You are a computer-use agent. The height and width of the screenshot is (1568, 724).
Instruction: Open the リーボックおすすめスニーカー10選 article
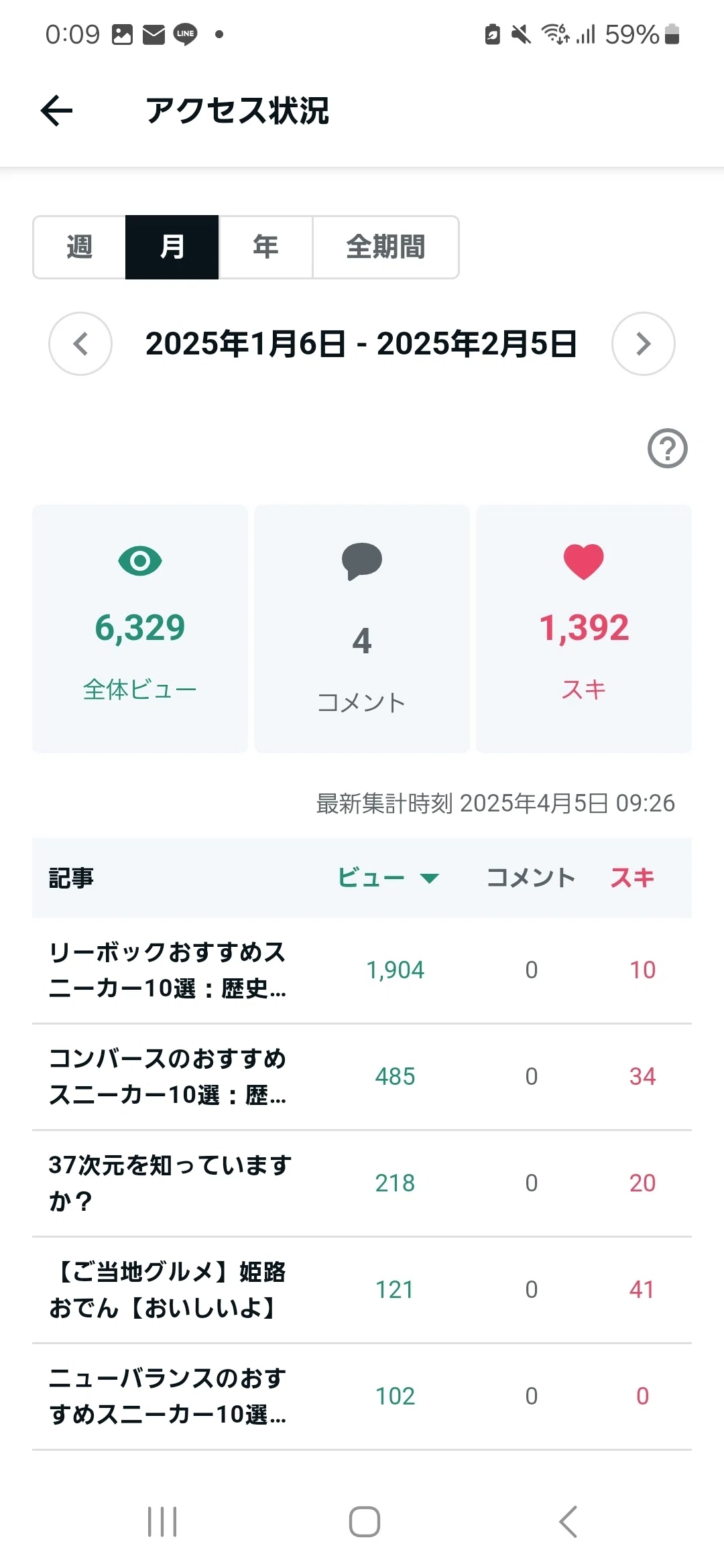click(x=362, y=970)
